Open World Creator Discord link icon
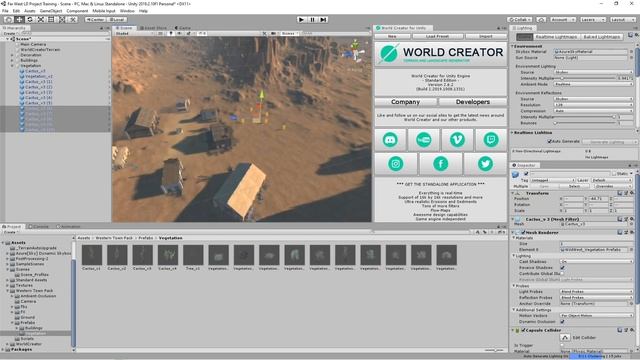640x360 pixels. point(390,140)
